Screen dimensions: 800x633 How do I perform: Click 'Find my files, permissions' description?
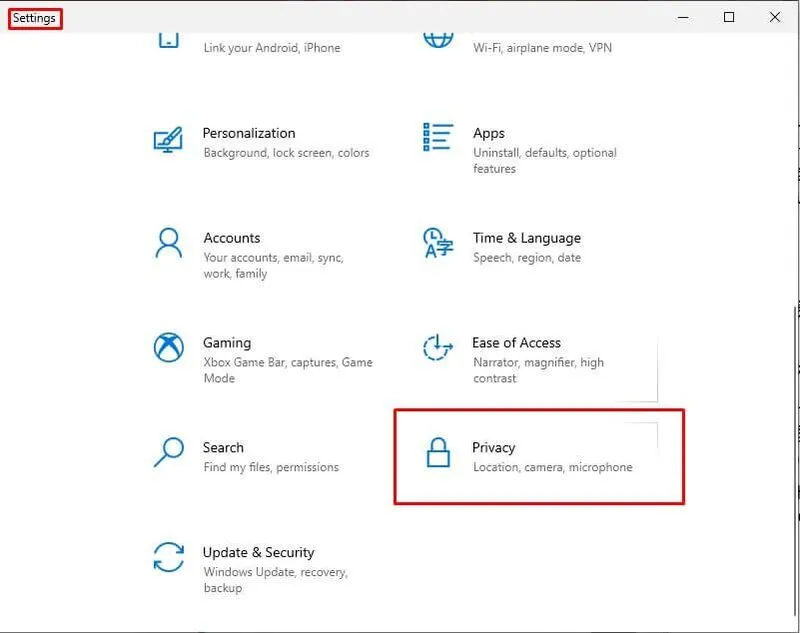[271, 467]
